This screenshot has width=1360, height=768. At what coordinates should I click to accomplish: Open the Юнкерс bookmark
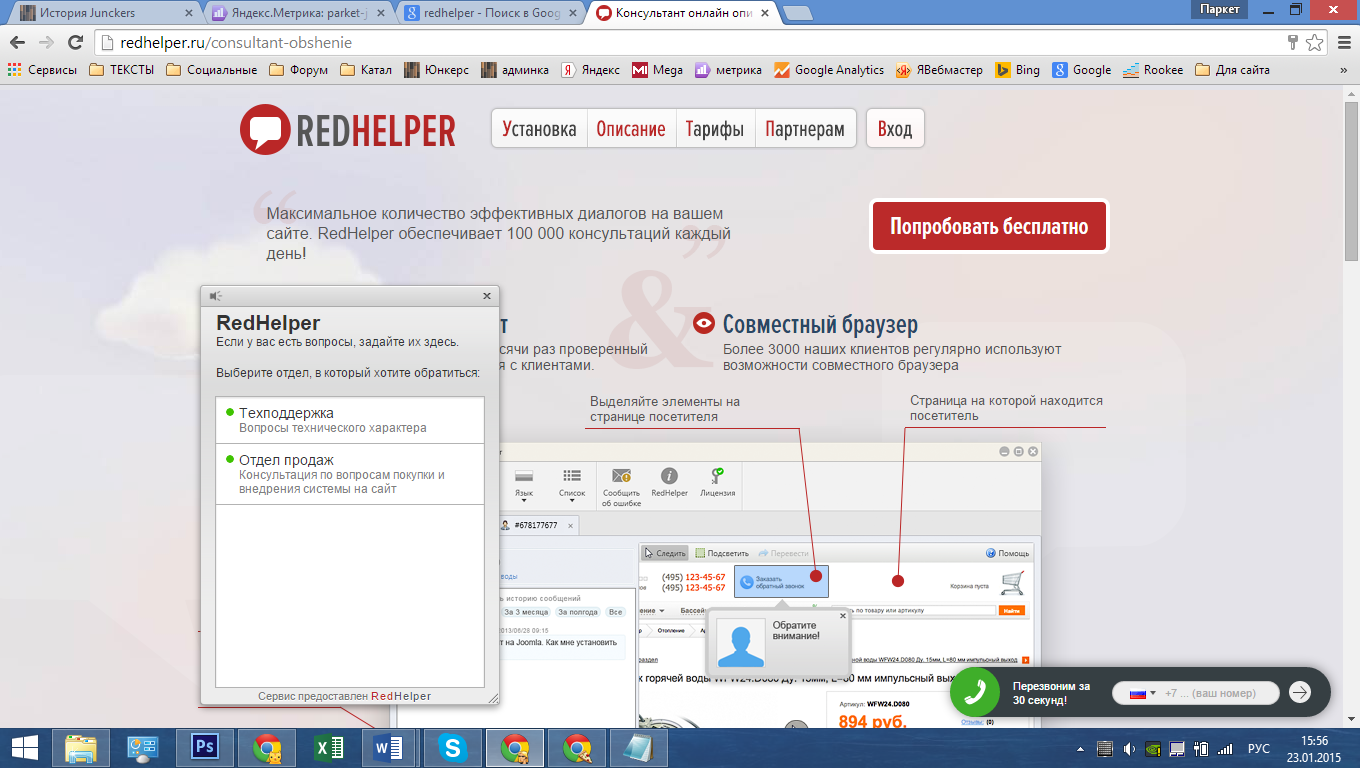click(436, 70)
